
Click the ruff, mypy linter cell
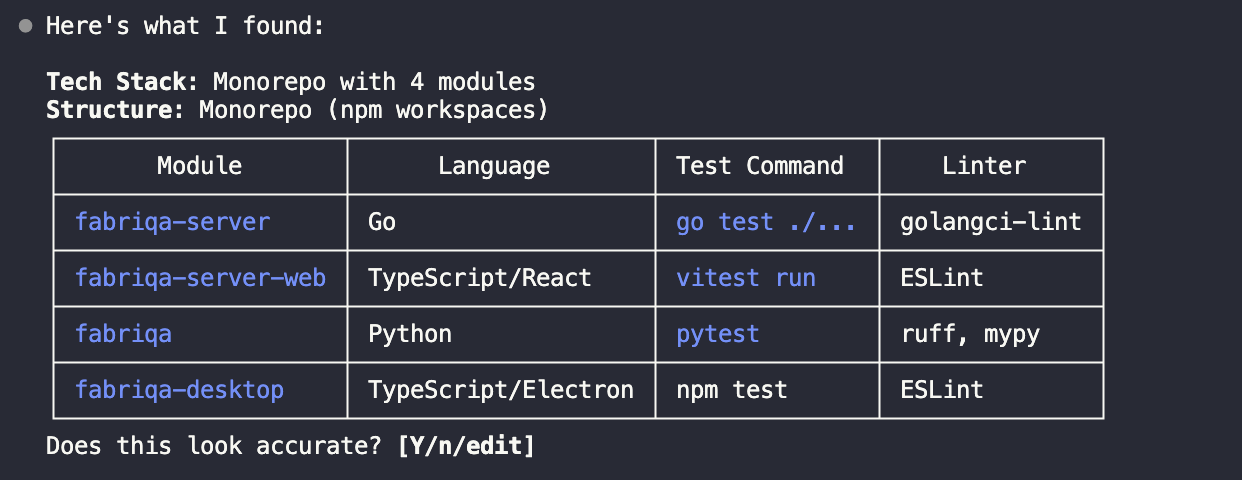[x=971, y=333]
